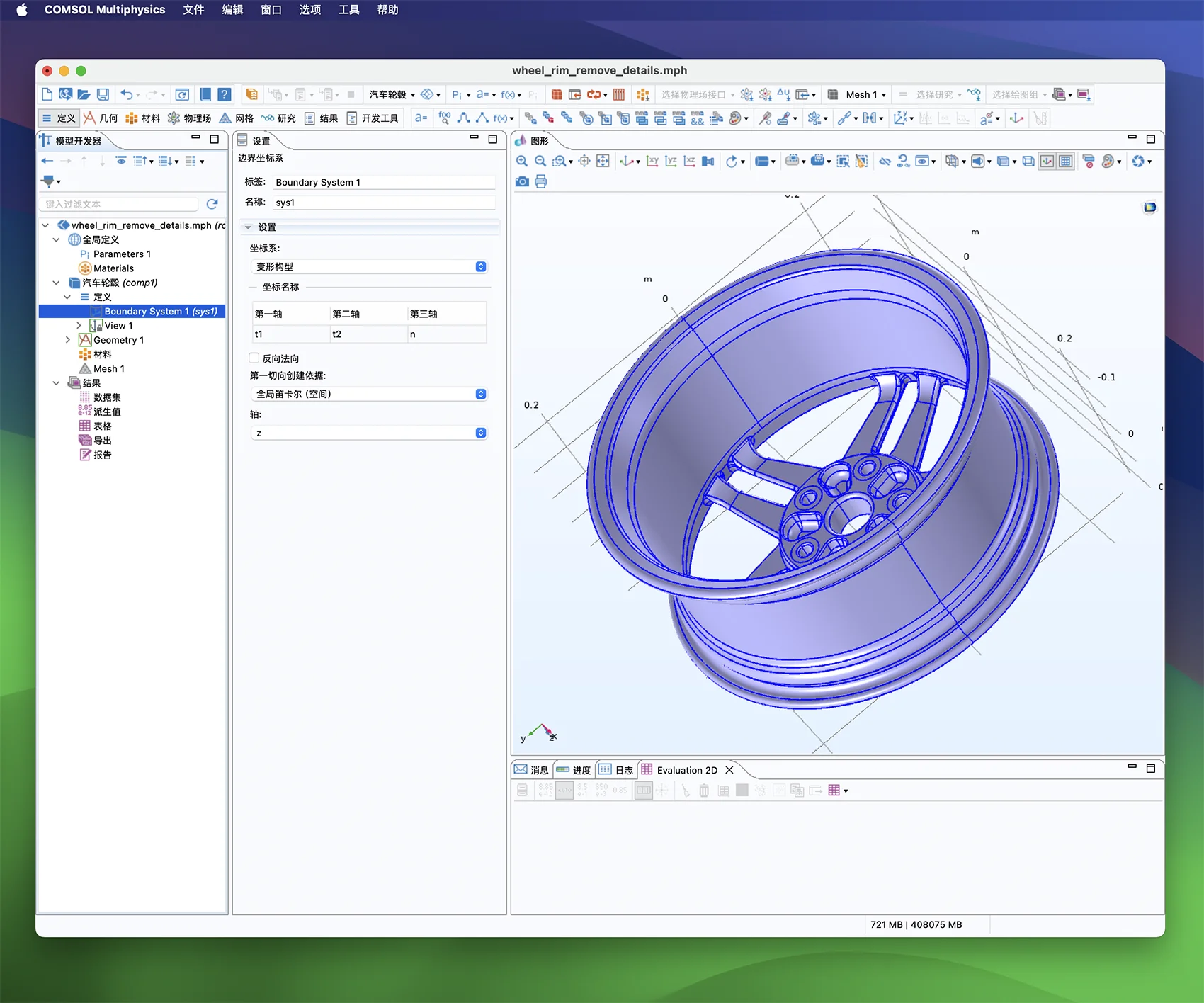
Task: Click the 研究 ribbon button
Action: point(278,118)
